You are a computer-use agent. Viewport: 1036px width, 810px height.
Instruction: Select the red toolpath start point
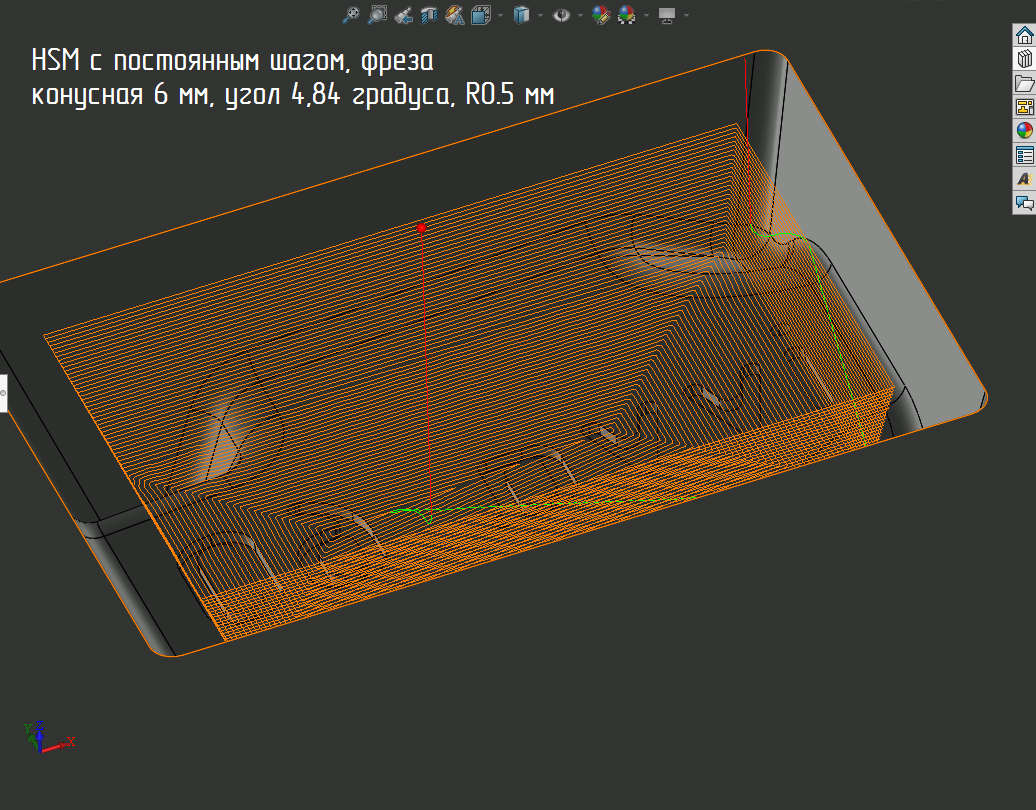[x=422, y=228]
